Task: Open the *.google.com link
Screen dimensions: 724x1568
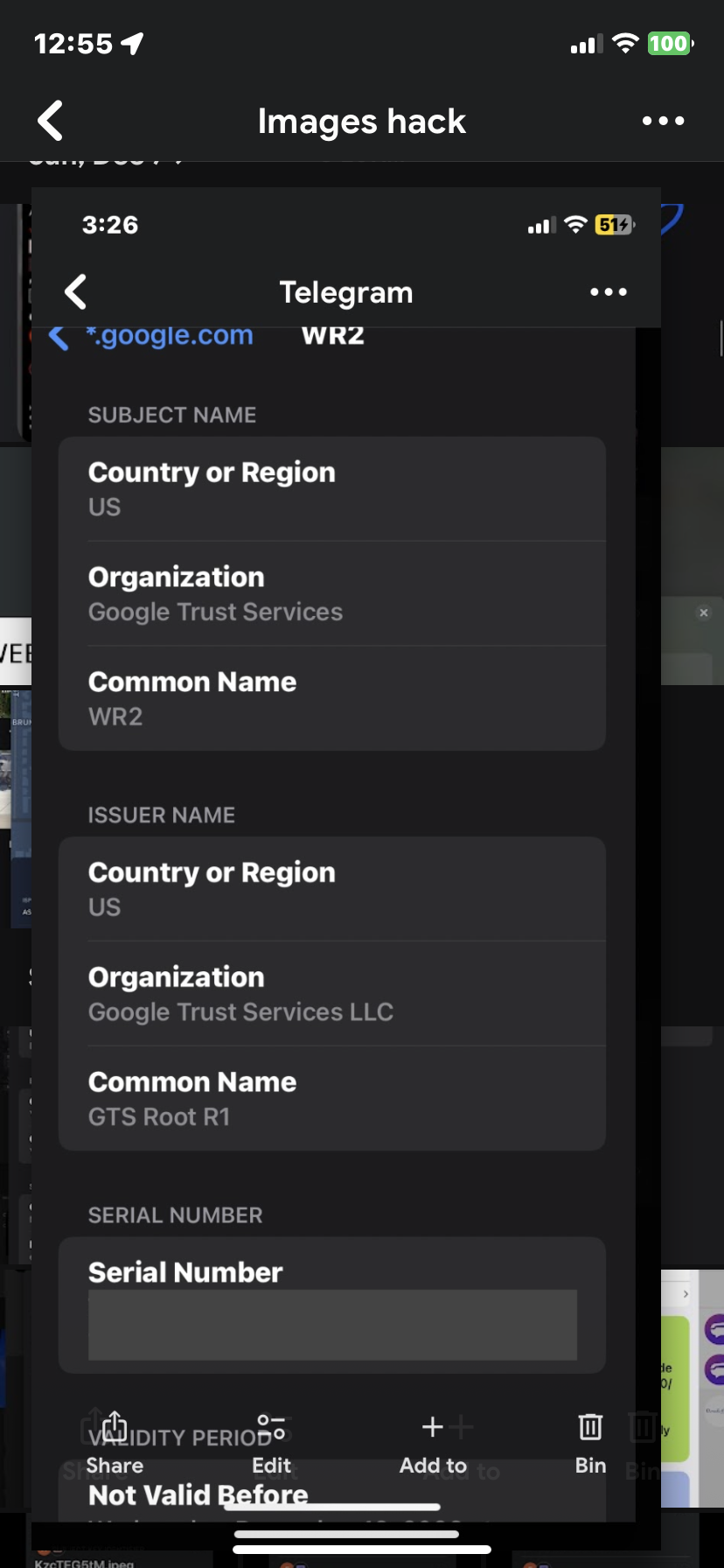Action: 170,335
